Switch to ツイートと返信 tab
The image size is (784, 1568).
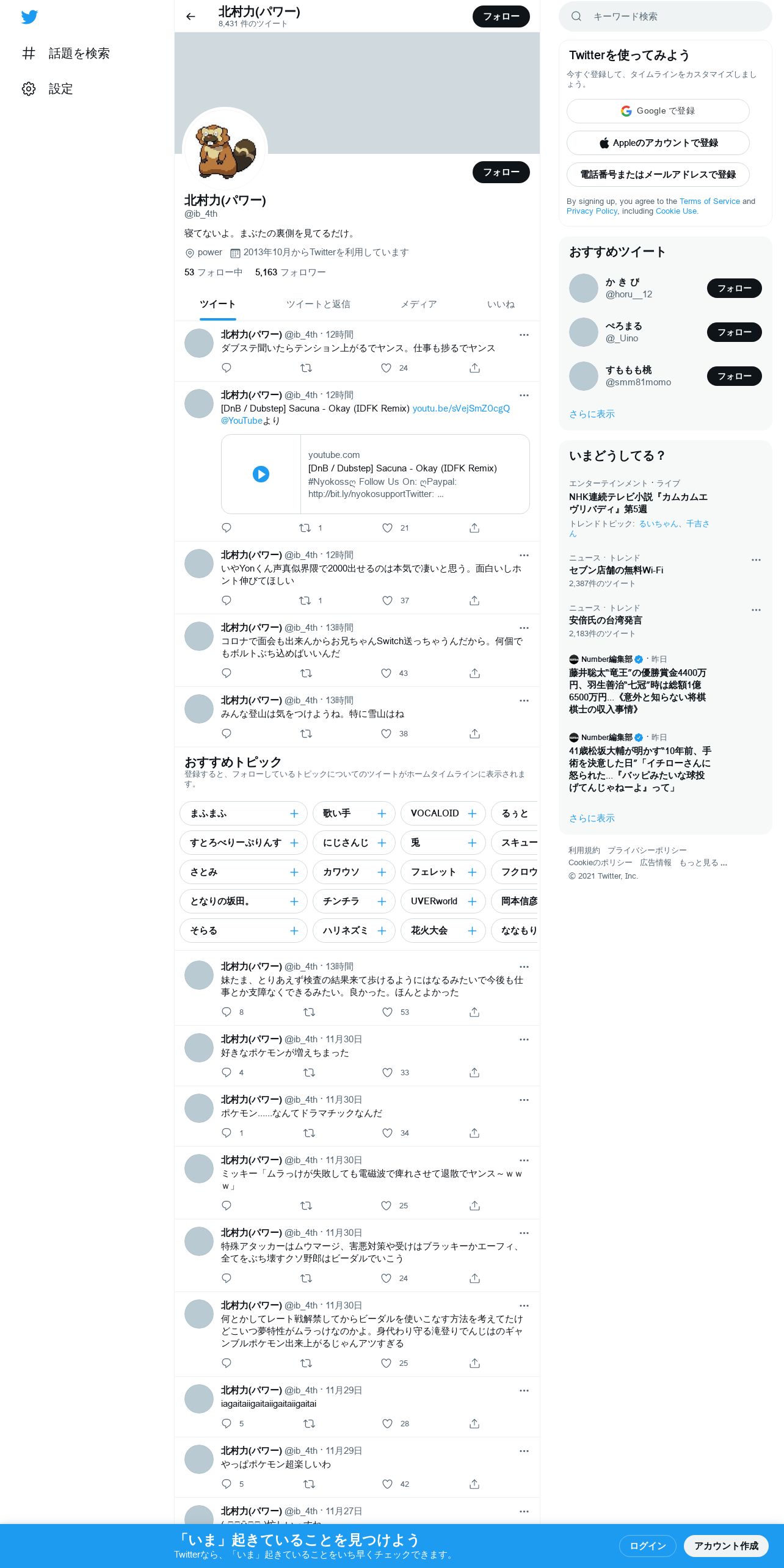318,304
